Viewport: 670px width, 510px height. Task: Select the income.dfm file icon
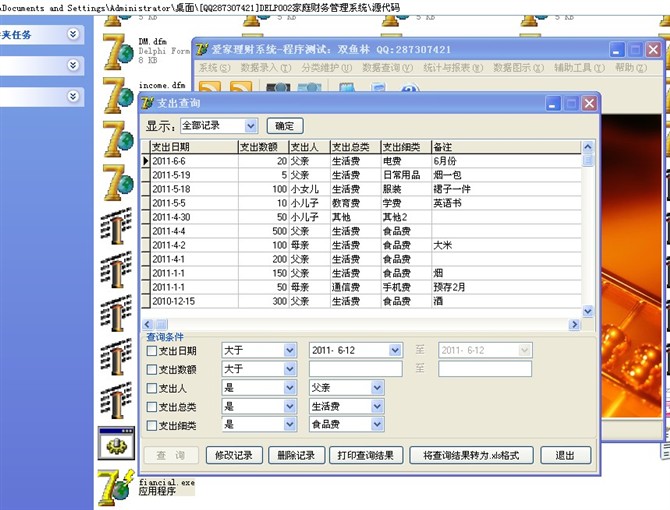(x=118, y=96)
